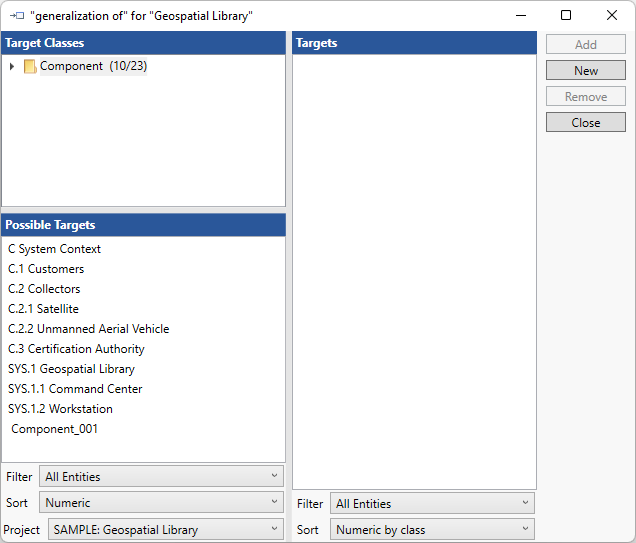Open the Project dropdown
The image size is (636, 543).
click(165, 530)
